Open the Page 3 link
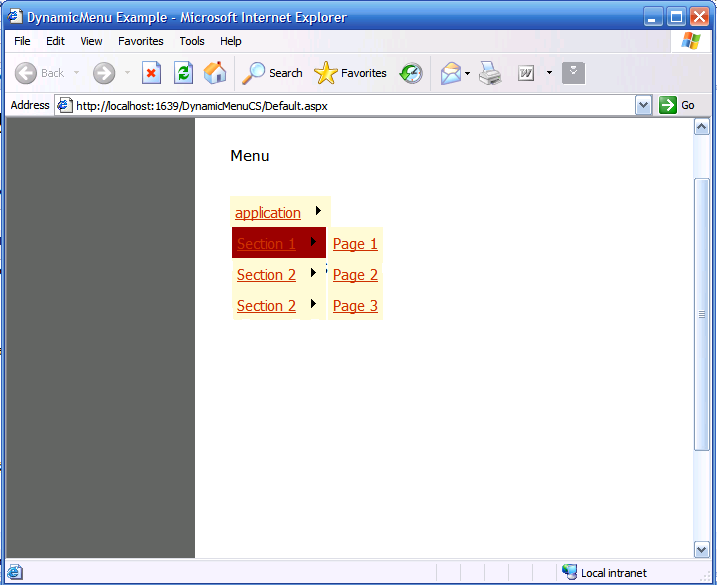 tap(355, 306)
